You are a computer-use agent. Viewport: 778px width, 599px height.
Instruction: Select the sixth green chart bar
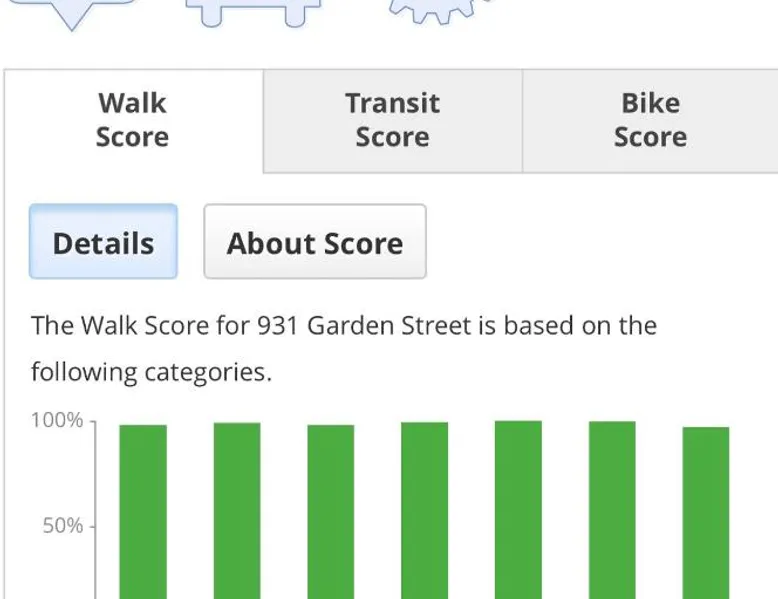coord(612,510)
